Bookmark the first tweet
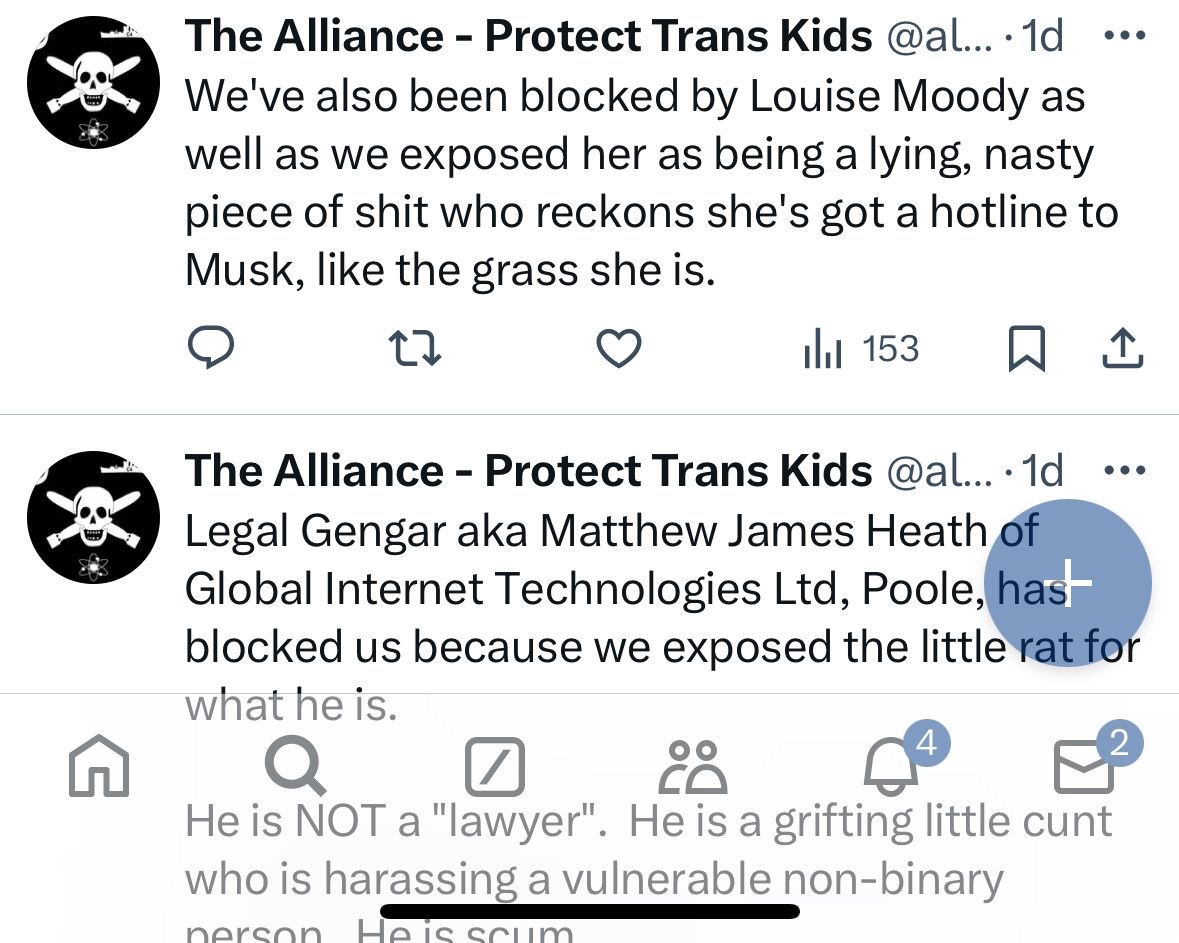Screen dimensions: 1179x943 coord(1026,349)
